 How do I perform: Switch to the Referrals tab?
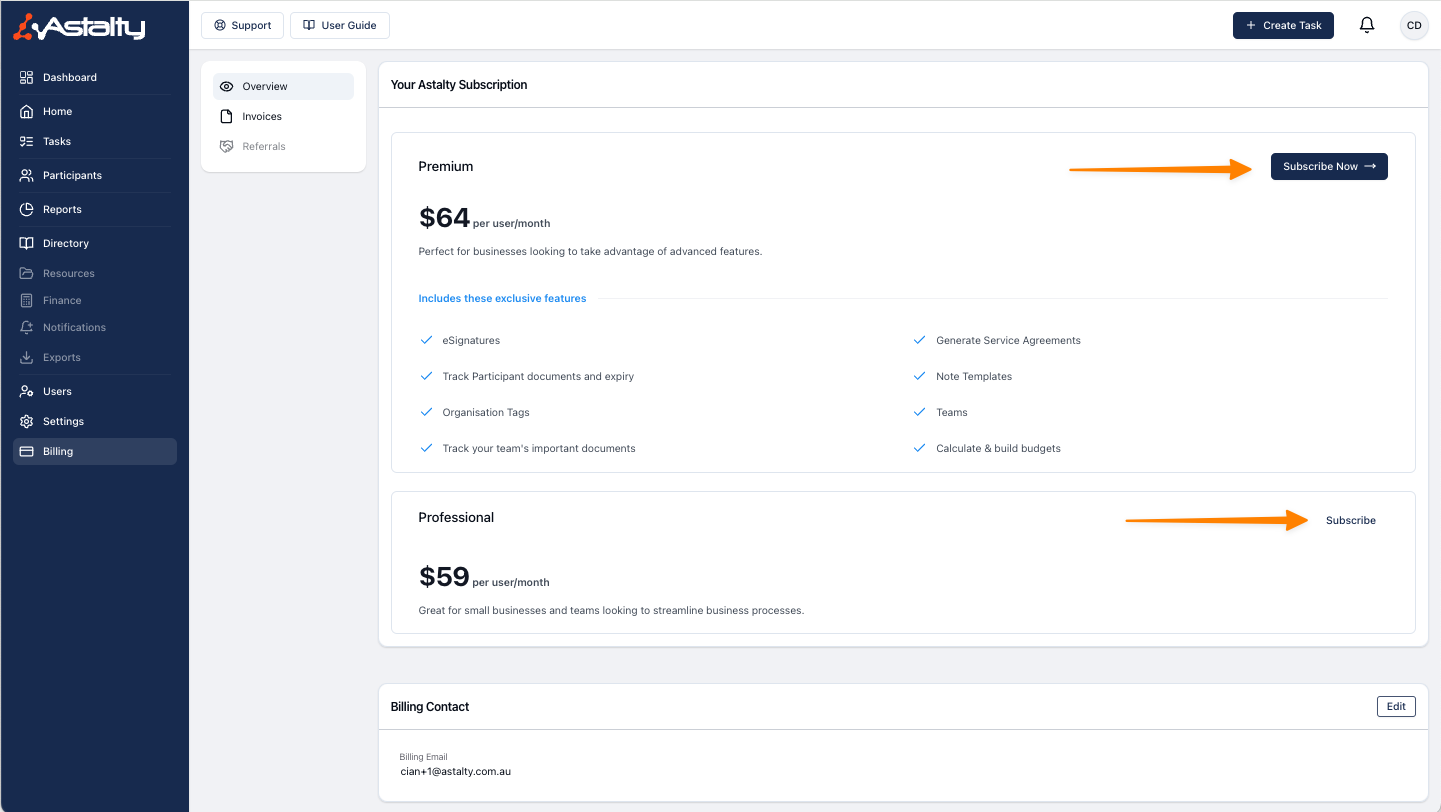(x=283, y=146)
